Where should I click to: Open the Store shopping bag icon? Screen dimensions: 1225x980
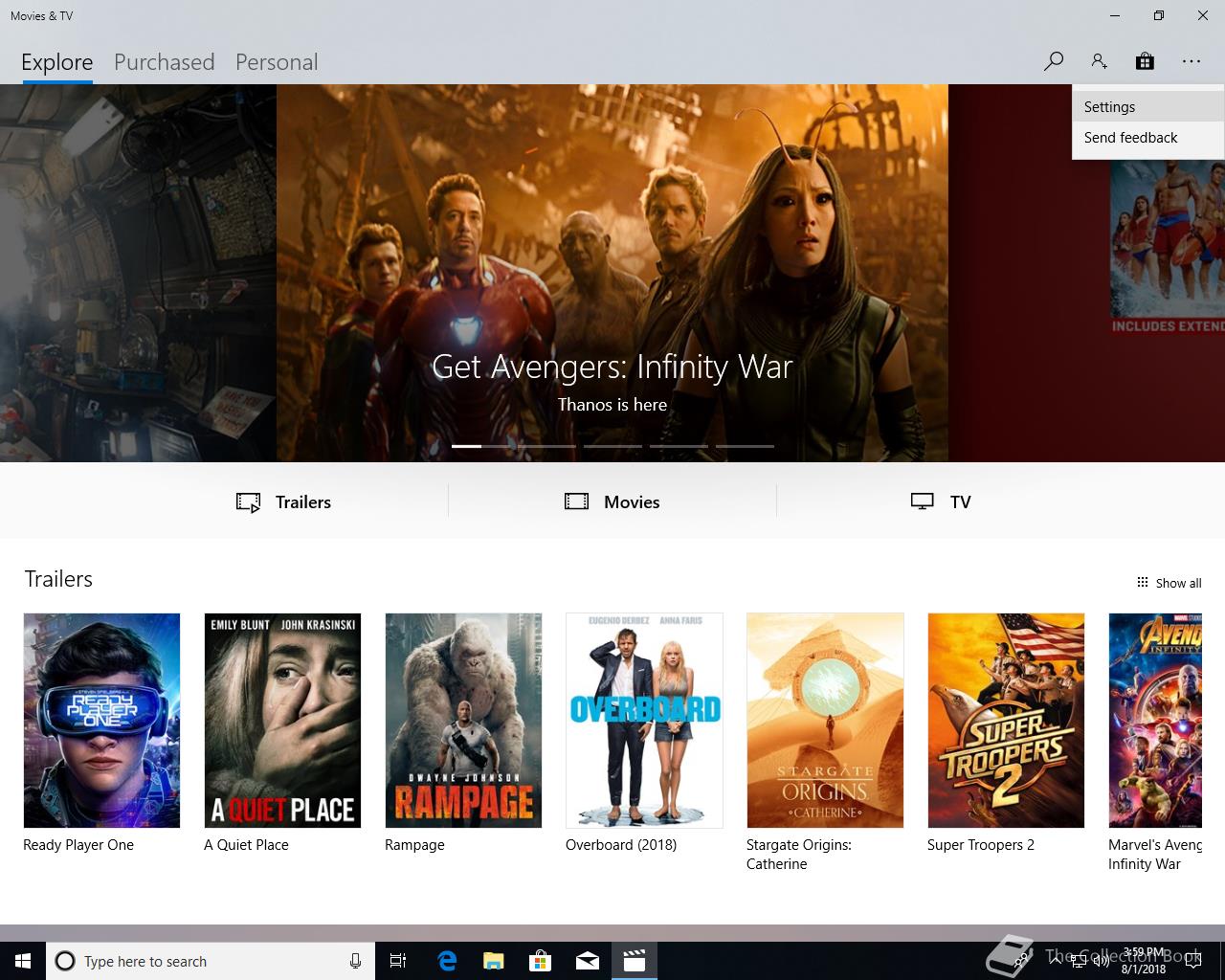[1145, 61]
